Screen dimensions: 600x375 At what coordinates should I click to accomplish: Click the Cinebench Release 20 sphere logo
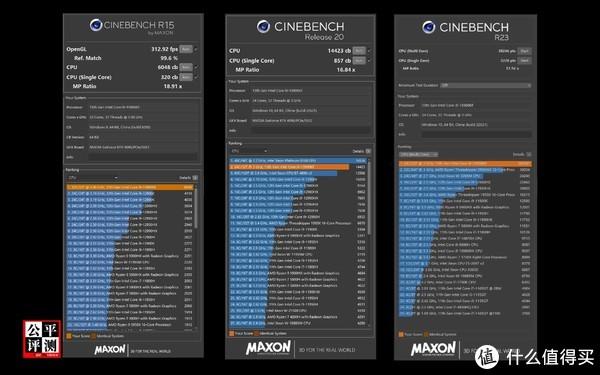pyautogui.click(x=263, y=26)
